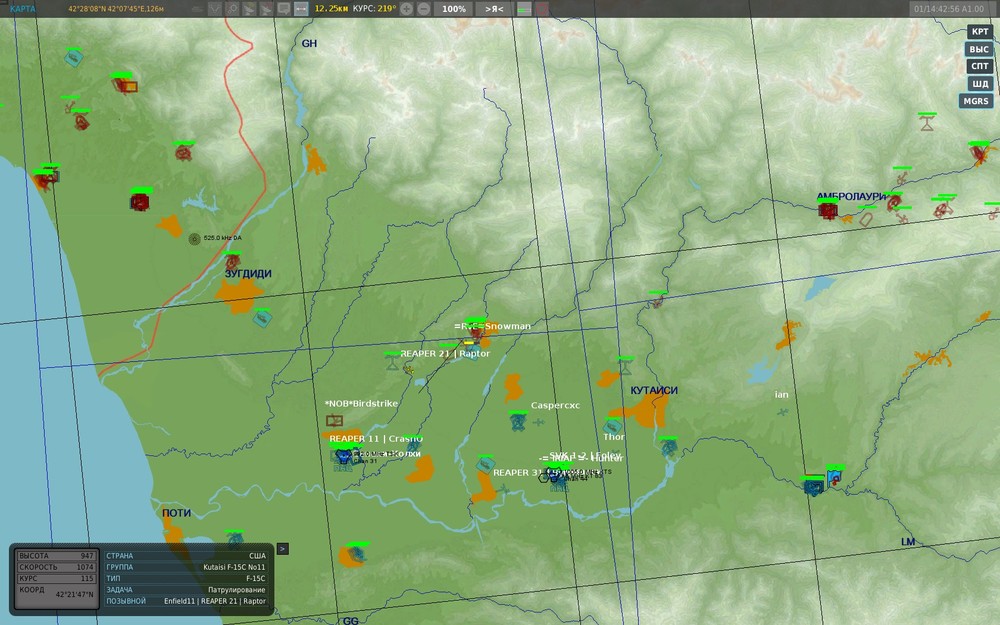This screenshot has width=1000, height=625.
Task: Select the Caspercxc aircraft icon
Action: 539,422
